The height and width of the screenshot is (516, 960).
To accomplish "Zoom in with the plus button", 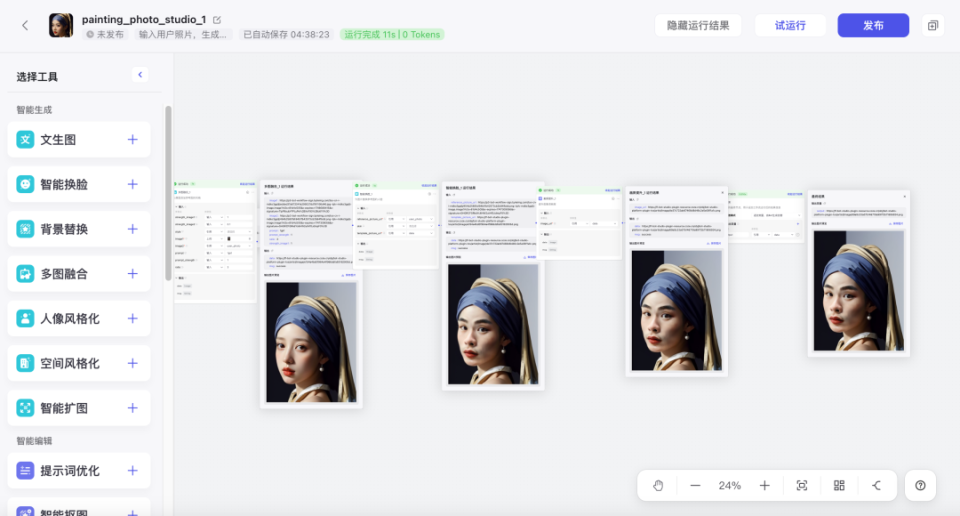I will 765,485.
